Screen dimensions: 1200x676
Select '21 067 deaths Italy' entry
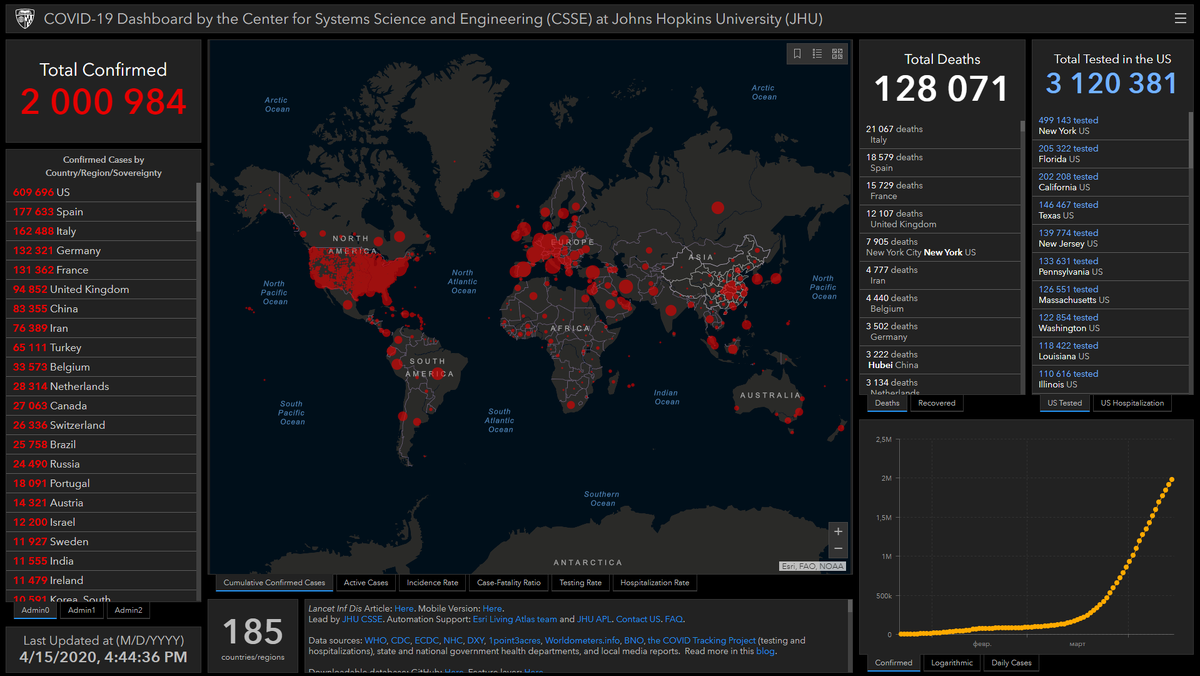[x=940, y=135]
